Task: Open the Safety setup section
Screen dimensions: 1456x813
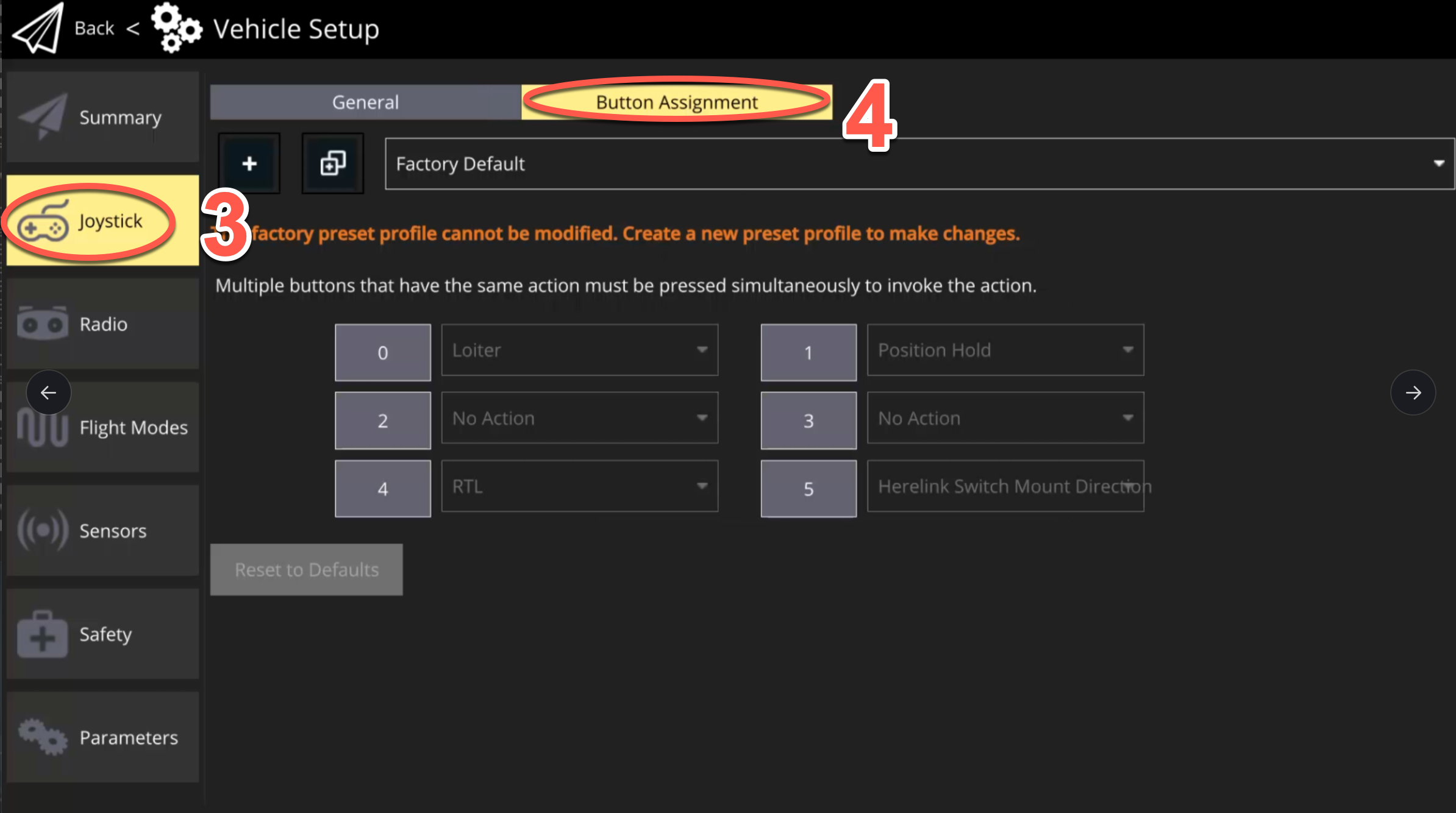Action: 102,634
